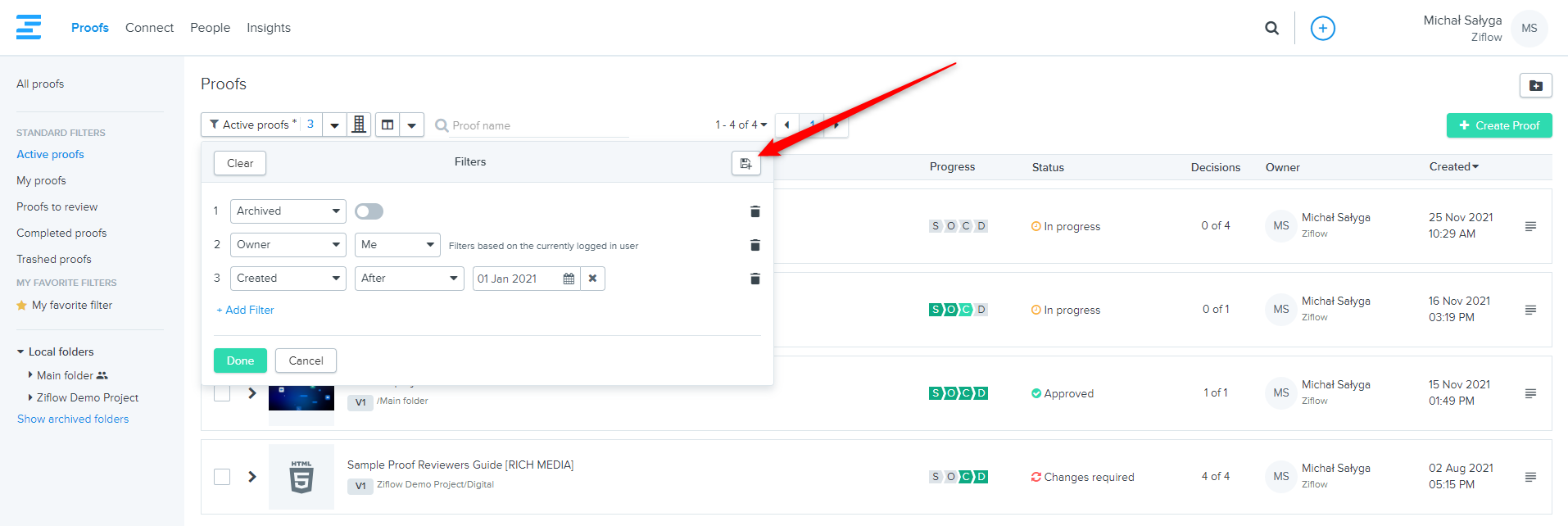This screenshot has width=1568, height=526.
Task: Click the Proof name search field
Action: click(537, 125)
